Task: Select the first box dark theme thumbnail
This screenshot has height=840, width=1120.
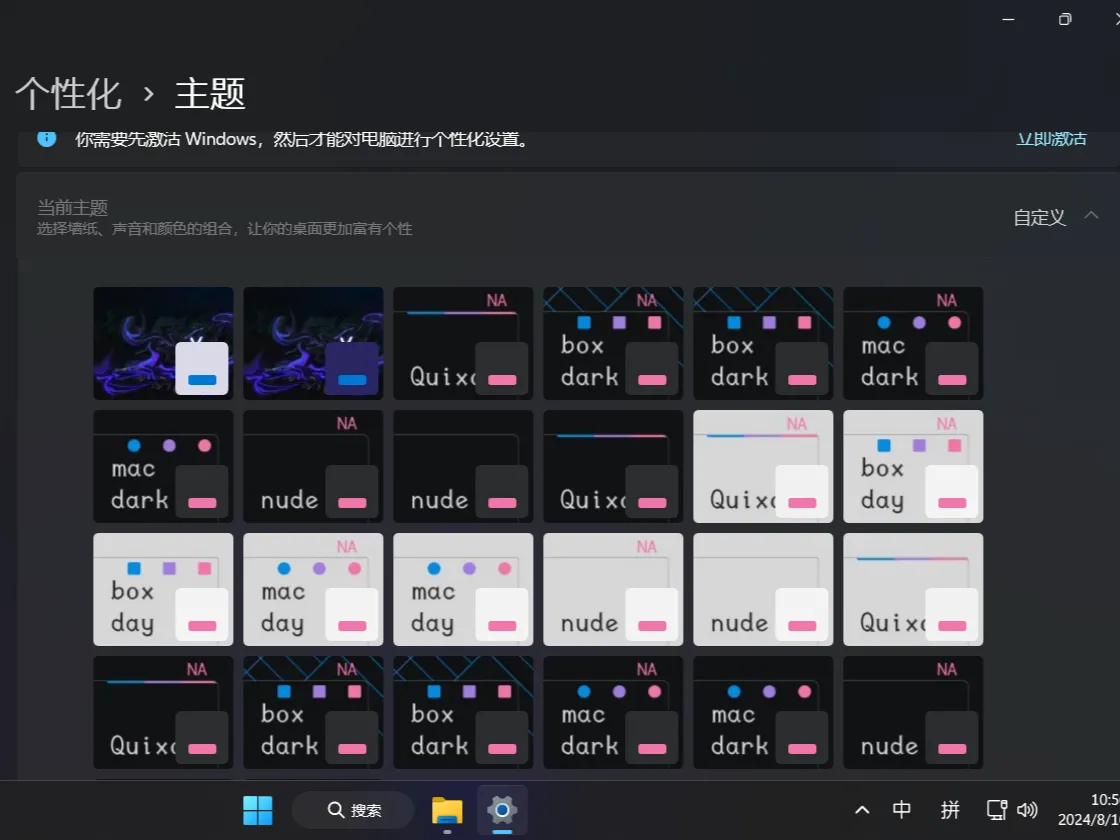Action: pyautogui.click(x=613, y=343)
